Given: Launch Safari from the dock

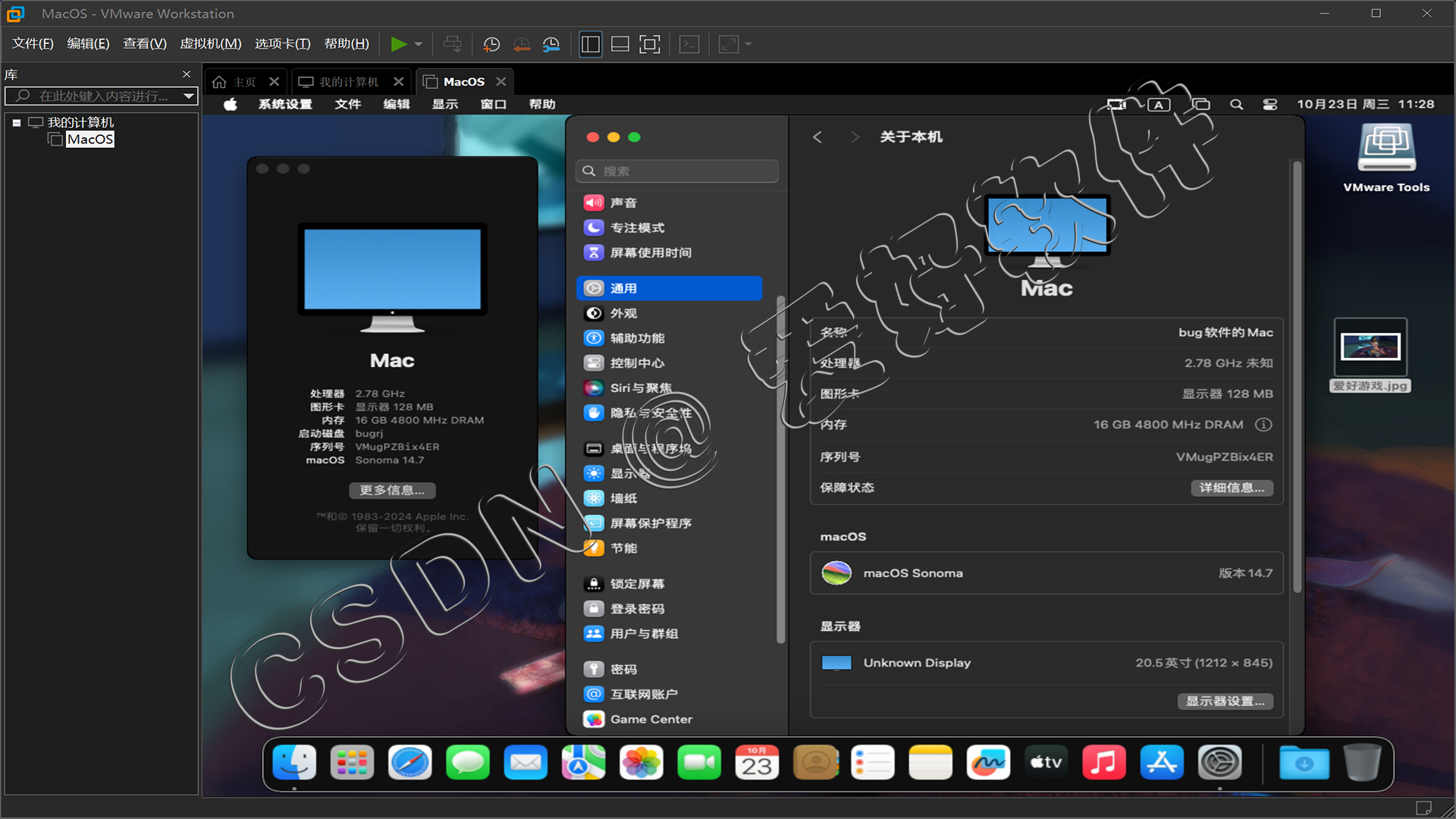Looking at the screenshot, I should (410, 763).
